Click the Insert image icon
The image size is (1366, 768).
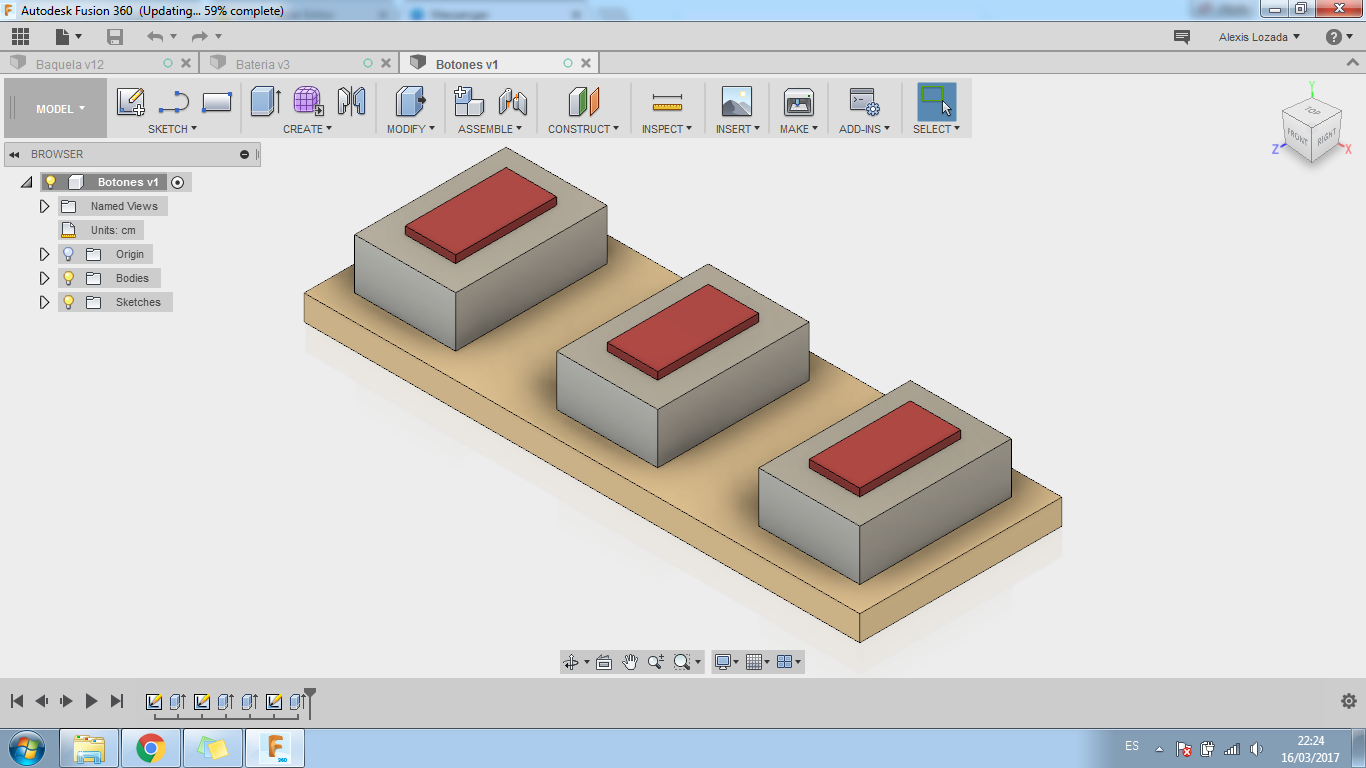[737, 102]
